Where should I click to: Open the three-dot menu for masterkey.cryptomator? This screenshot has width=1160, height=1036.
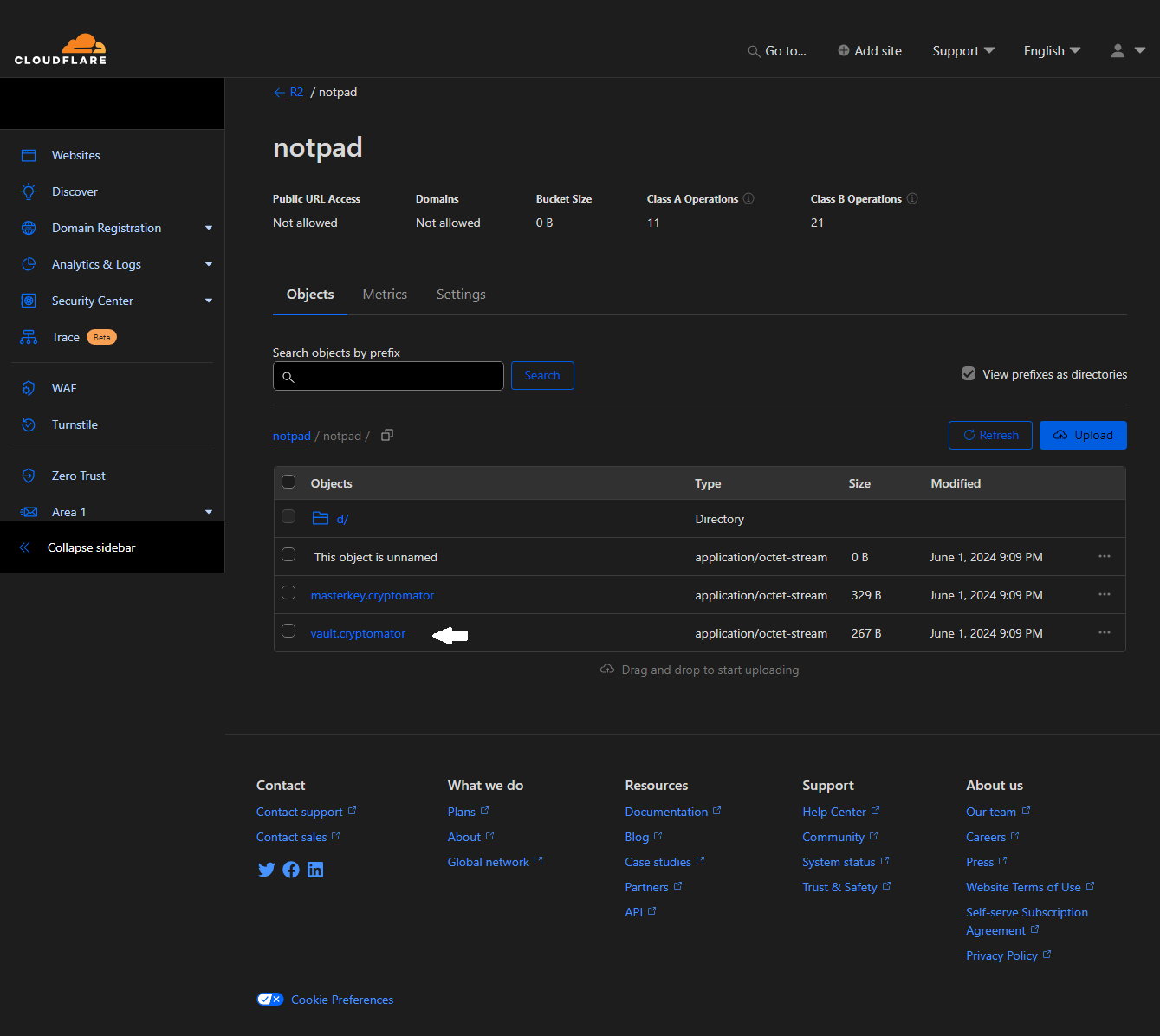pyautogui.click(x=1104, y=595)
